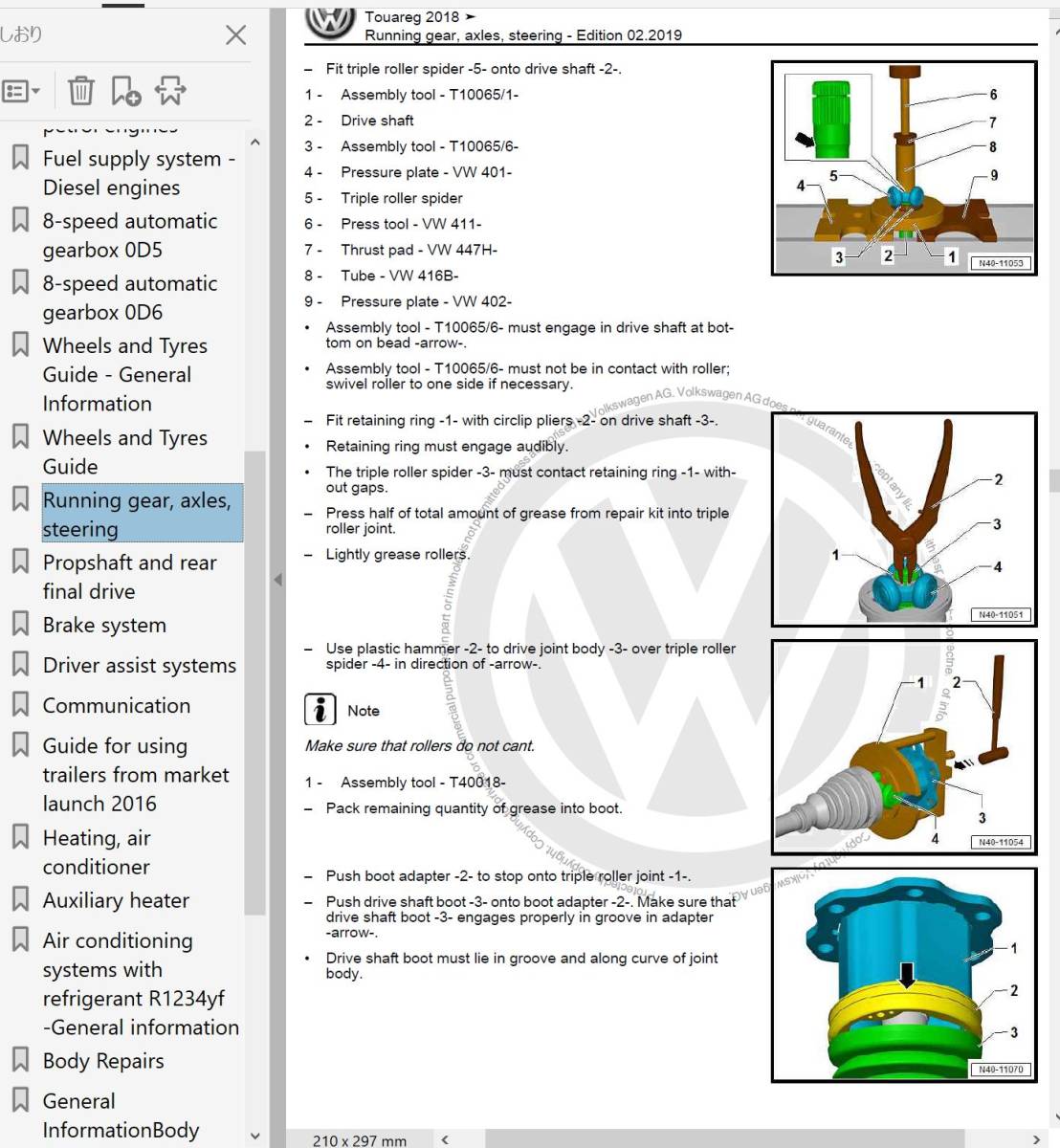The height and width of the screenshot is (1148, 1060).
Task: Open Heating, air conditioner bookmark
Action: tap(96, 852)
